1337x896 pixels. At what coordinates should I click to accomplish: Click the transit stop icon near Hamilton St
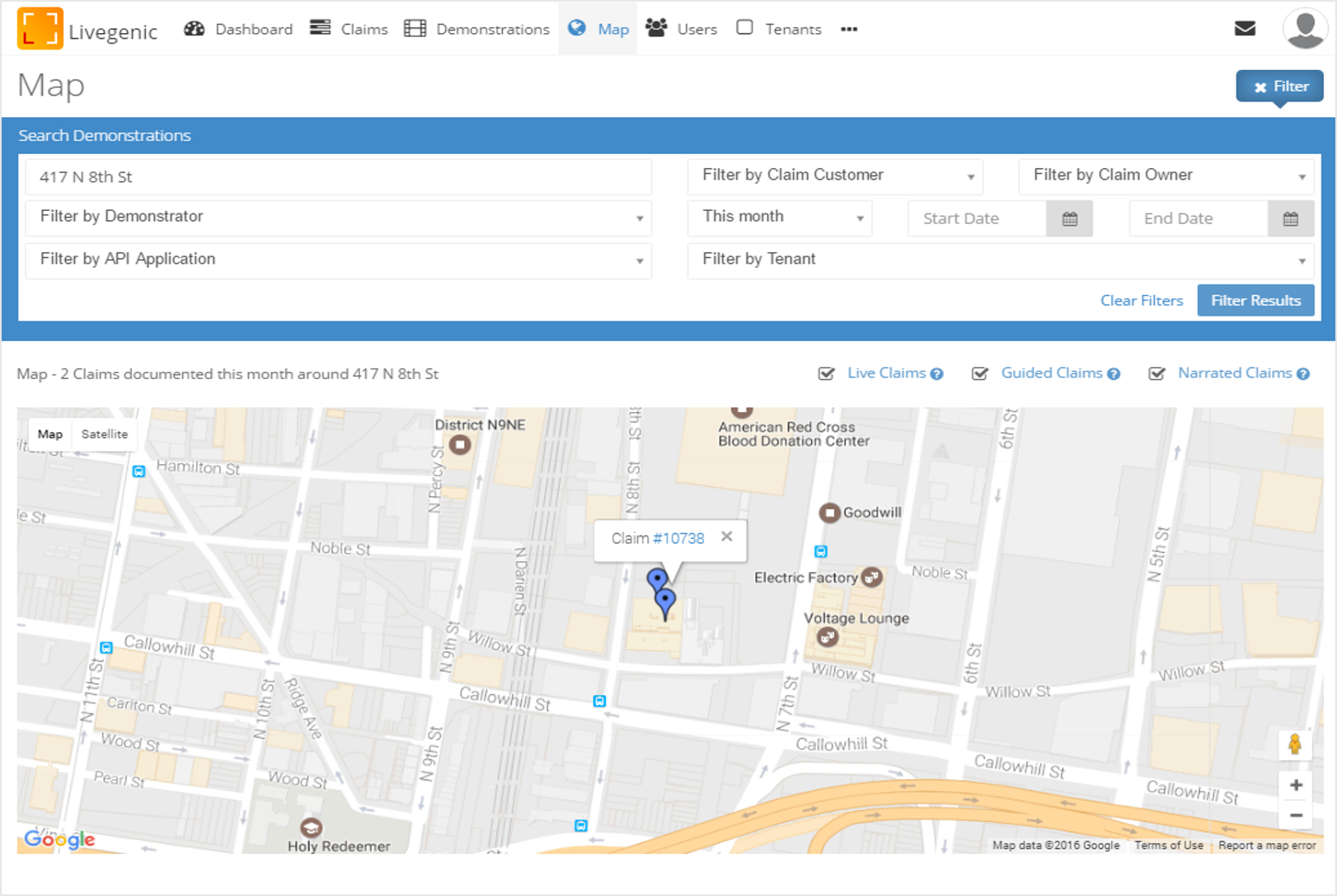coord(139,471)
